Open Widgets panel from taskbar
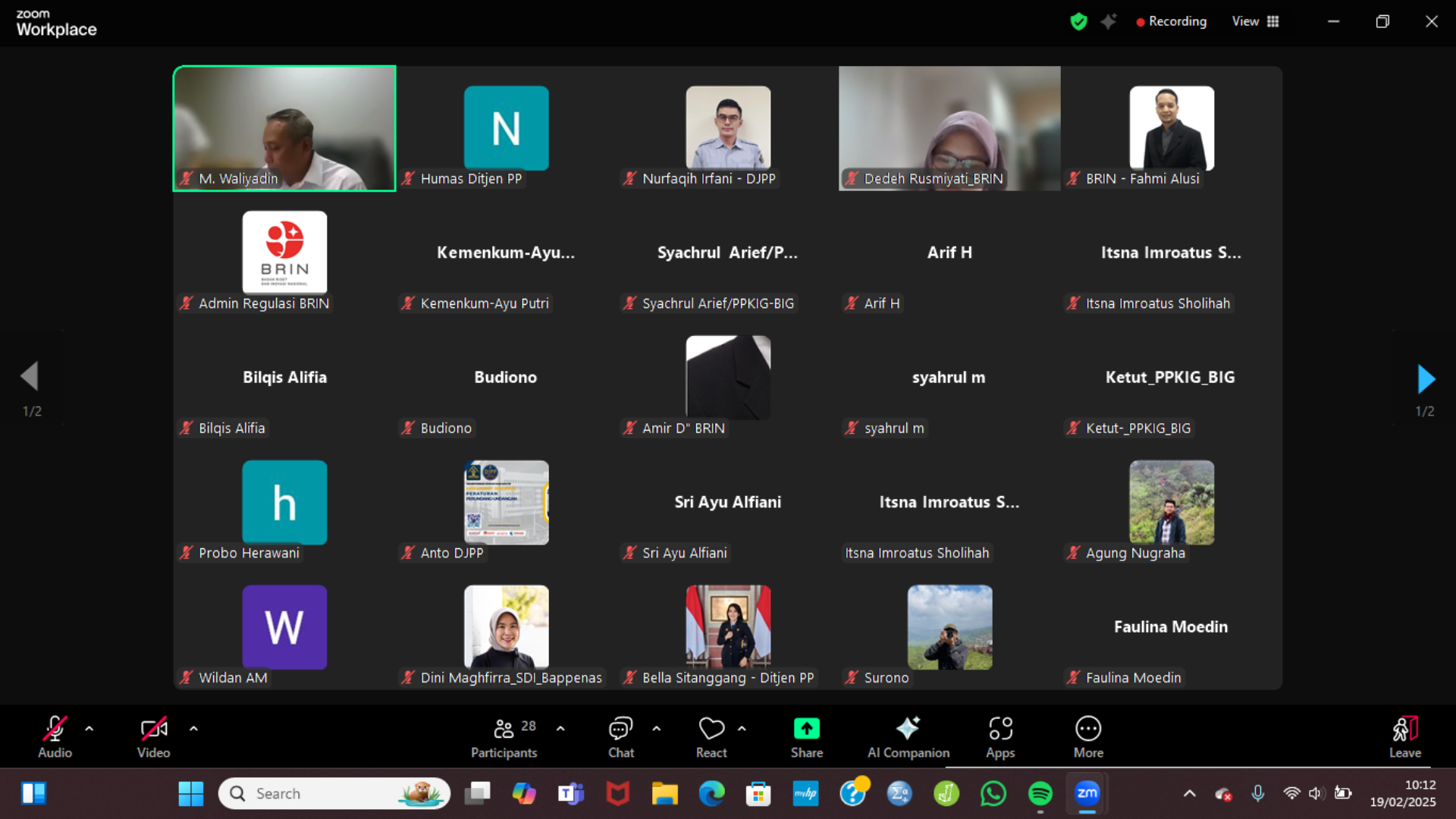Image resolution: width=1456 pixels, height=819 pixels. 33,794
